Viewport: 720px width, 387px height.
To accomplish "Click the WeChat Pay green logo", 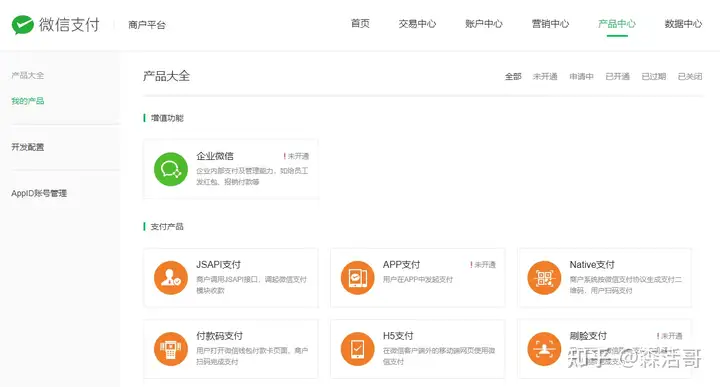I will tap(23, 25).
